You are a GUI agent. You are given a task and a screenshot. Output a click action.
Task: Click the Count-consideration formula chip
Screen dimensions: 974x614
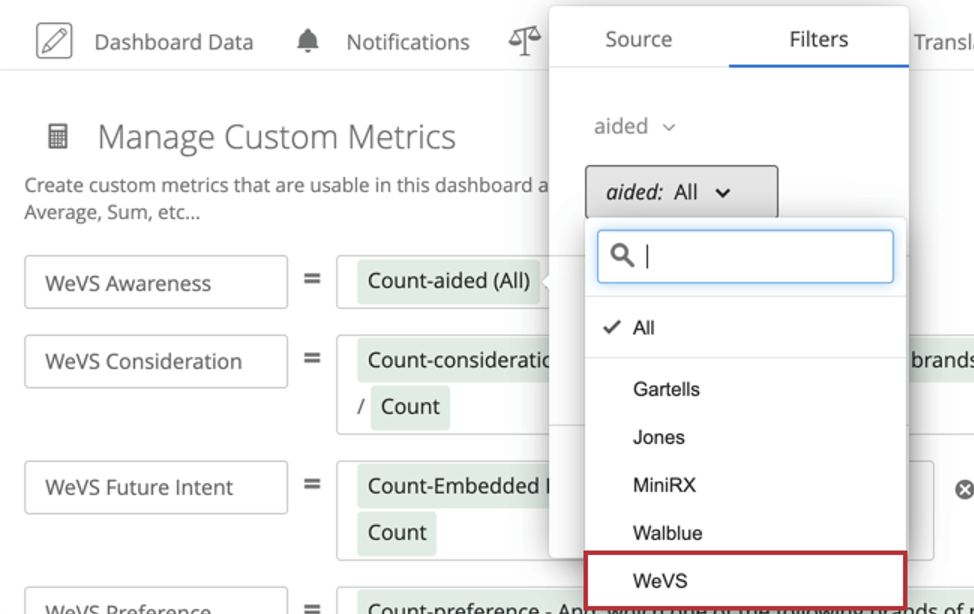[x=450, y=361]
